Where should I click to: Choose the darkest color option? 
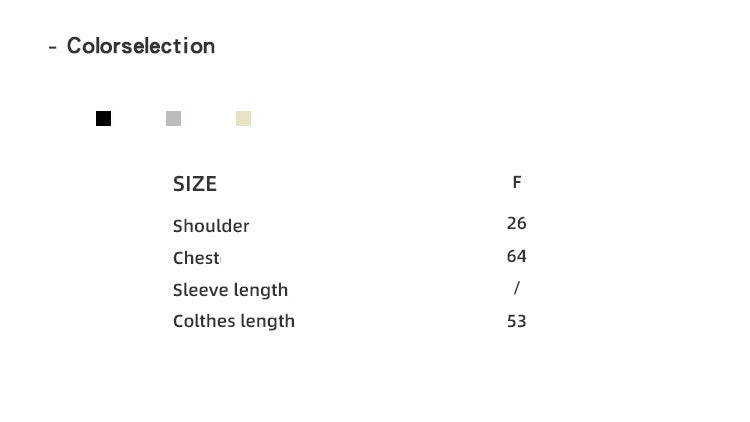tap(104, 119)
